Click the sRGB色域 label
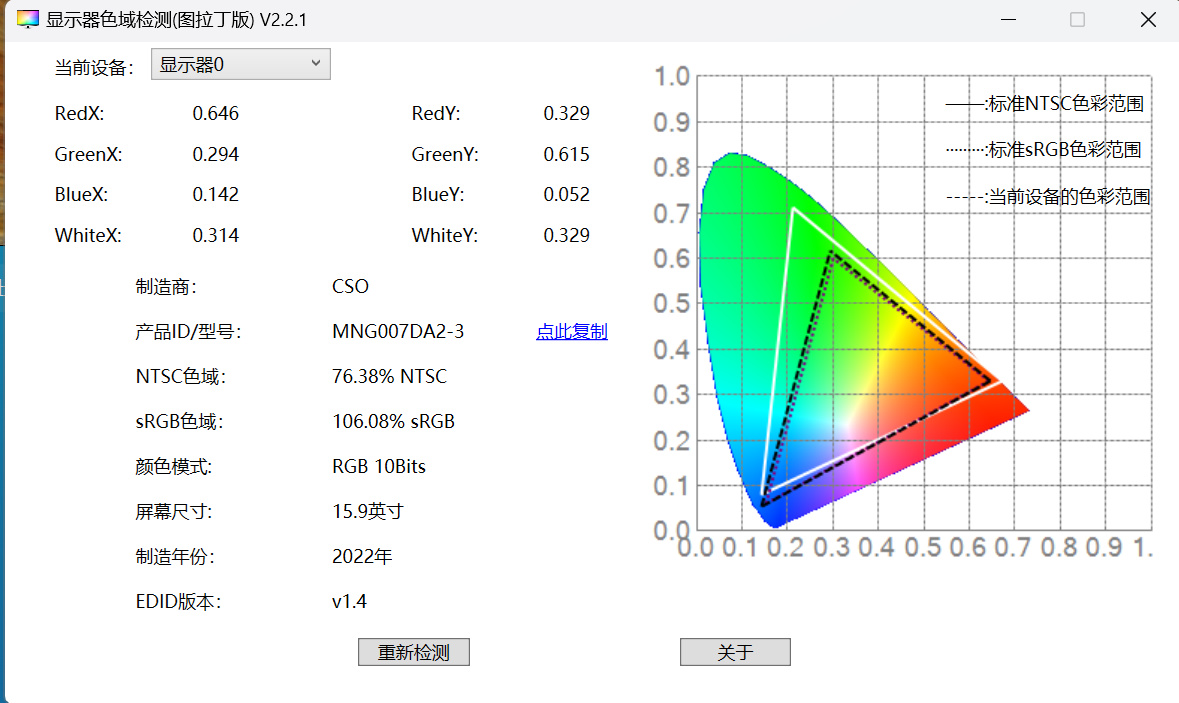The image size is (1179, 703). click(179, 421)
